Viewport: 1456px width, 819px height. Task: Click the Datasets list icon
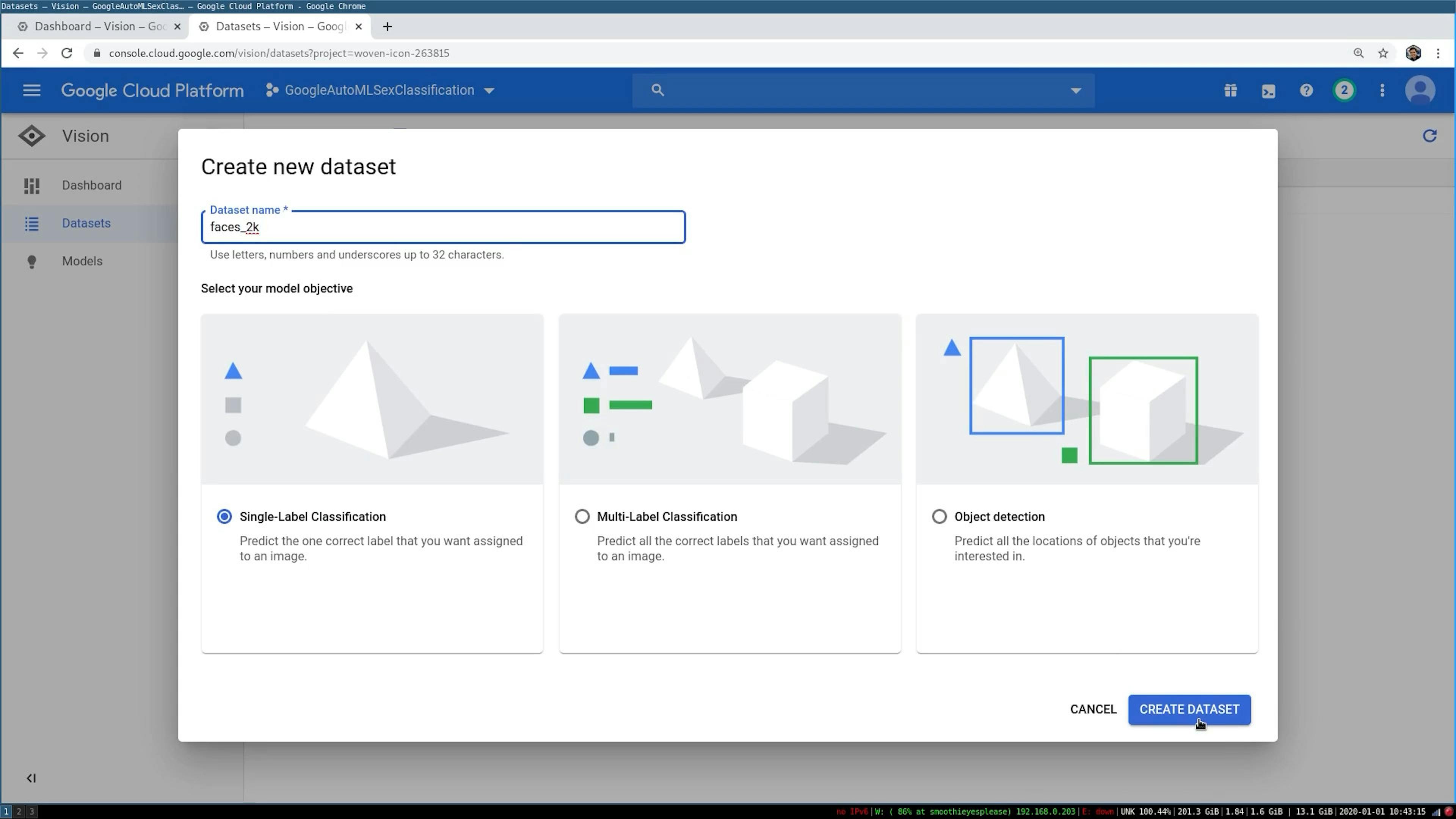click(31, 223)
